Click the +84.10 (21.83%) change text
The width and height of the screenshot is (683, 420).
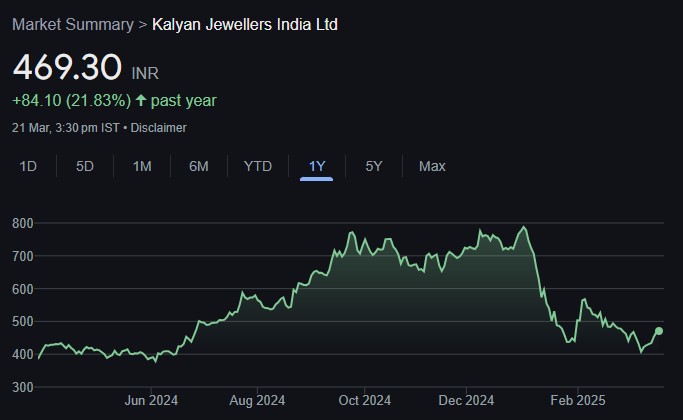coord(71,101)
